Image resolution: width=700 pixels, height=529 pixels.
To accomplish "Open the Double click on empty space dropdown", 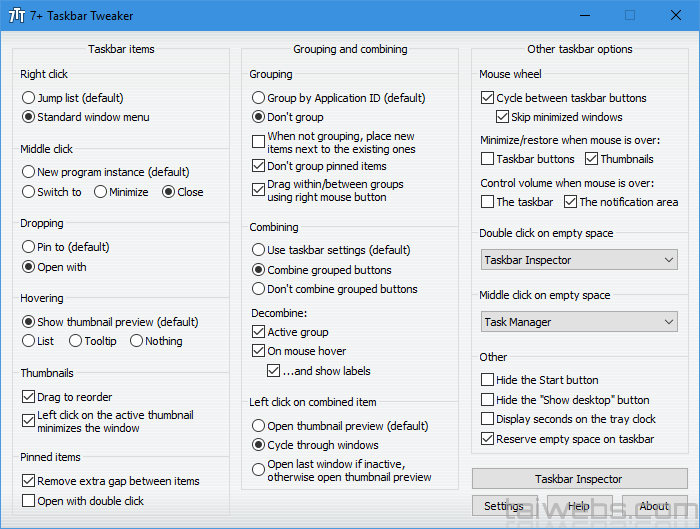I will tap(579, 260).
